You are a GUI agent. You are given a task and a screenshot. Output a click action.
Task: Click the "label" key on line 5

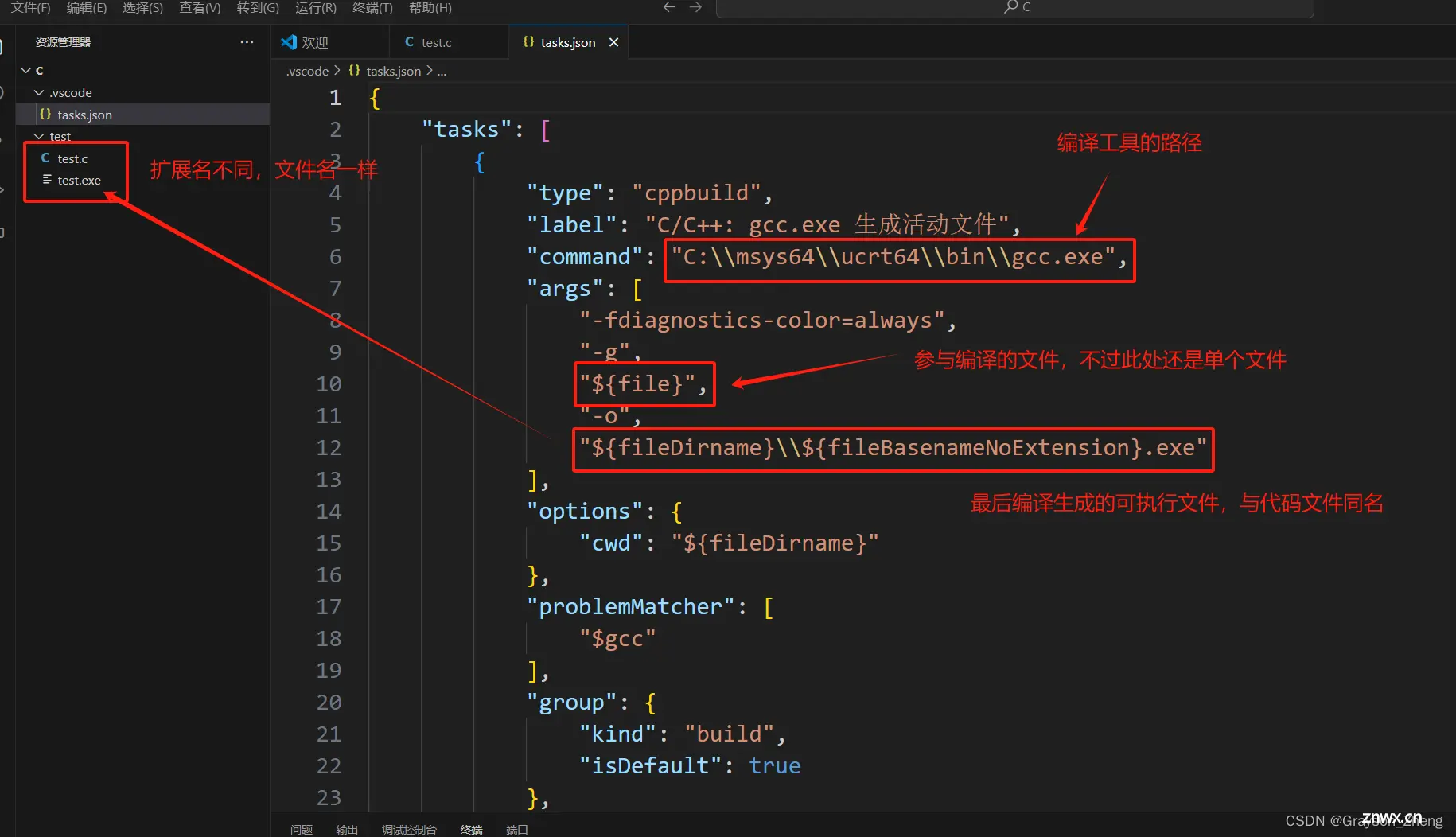[x=572, y=225]
